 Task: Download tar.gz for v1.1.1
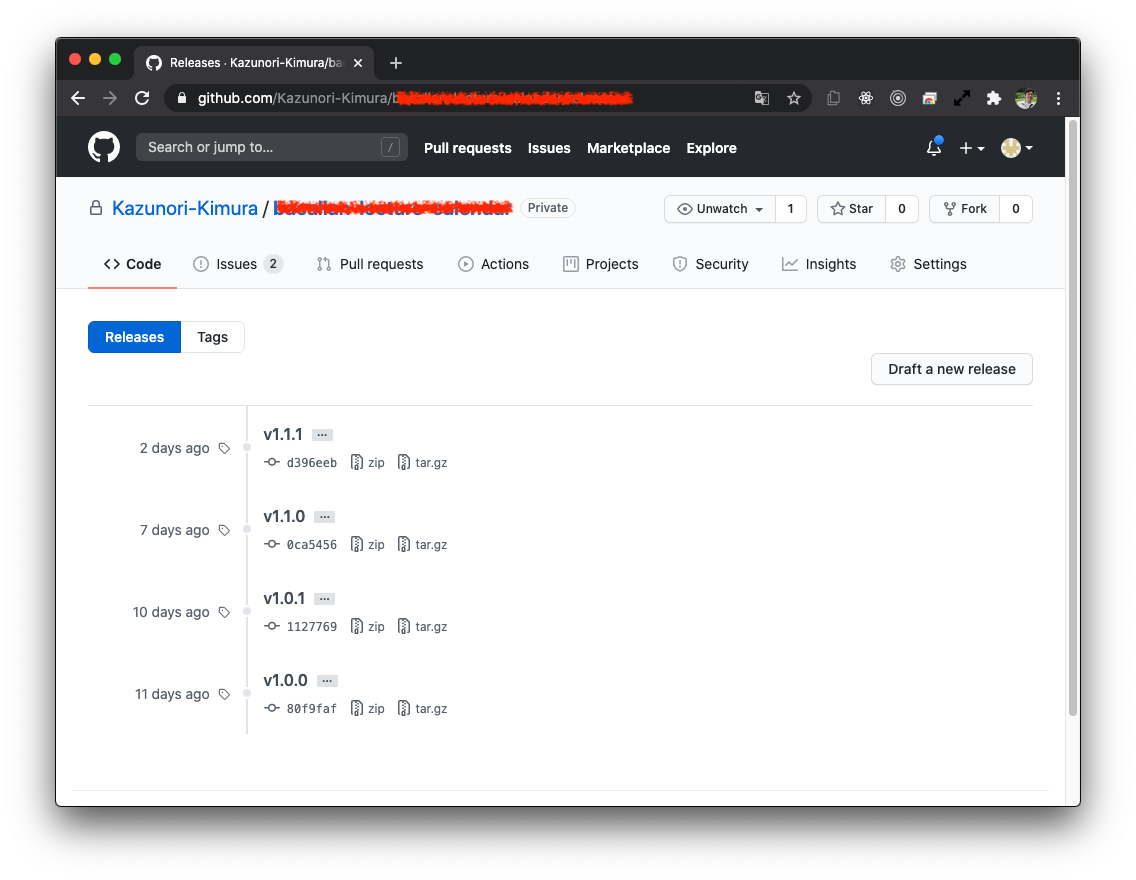point(422,462)
